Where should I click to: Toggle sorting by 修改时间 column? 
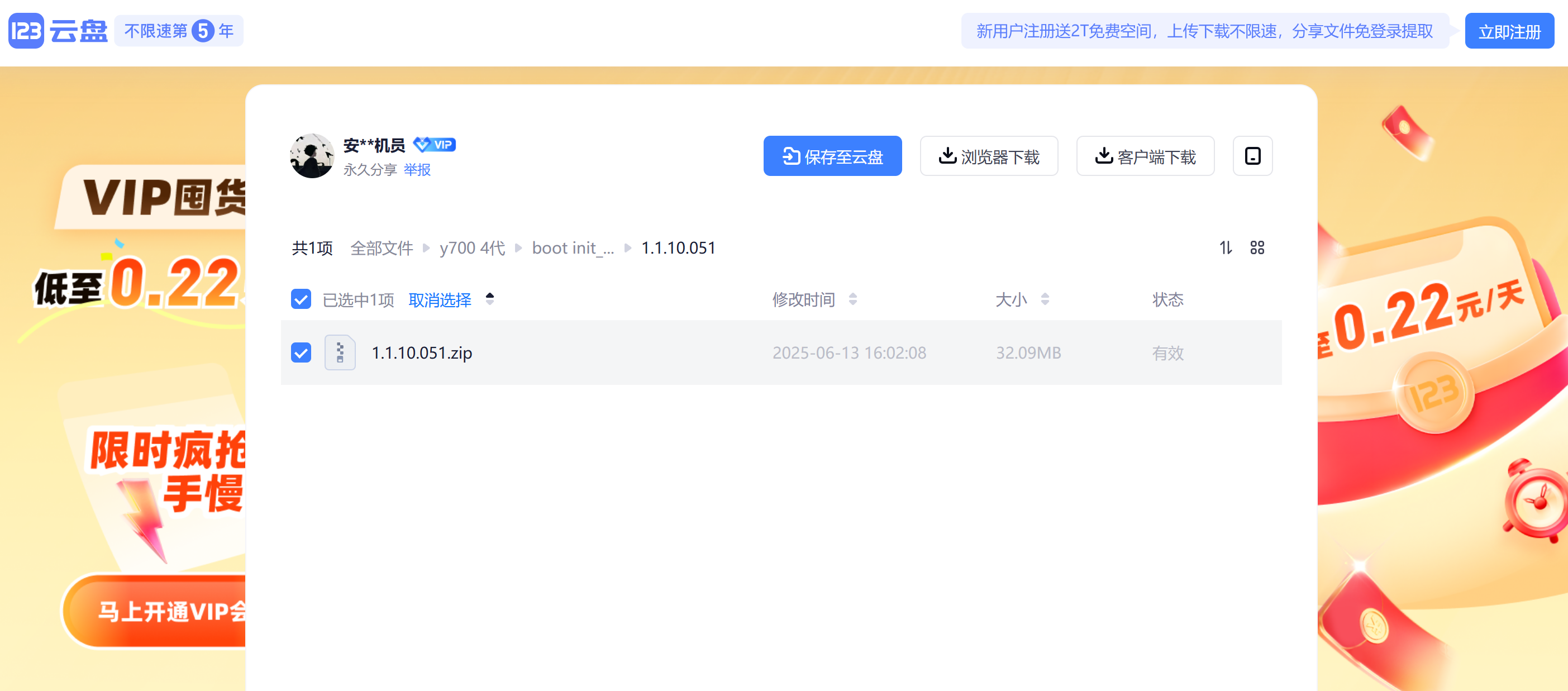click(x=855, y=299)
